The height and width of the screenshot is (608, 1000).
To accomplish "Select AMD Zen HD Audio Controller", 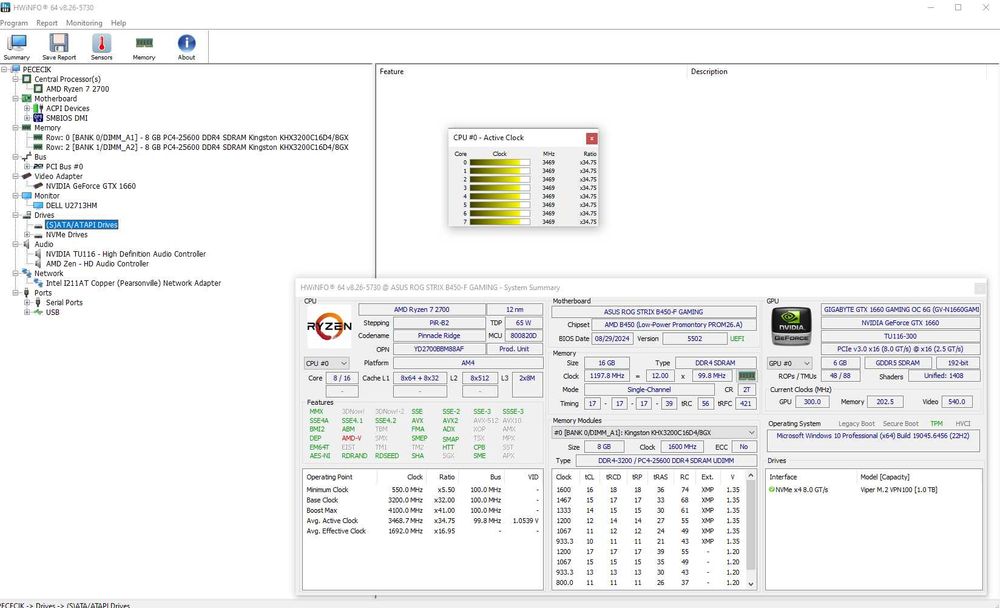I will [97, 263].
